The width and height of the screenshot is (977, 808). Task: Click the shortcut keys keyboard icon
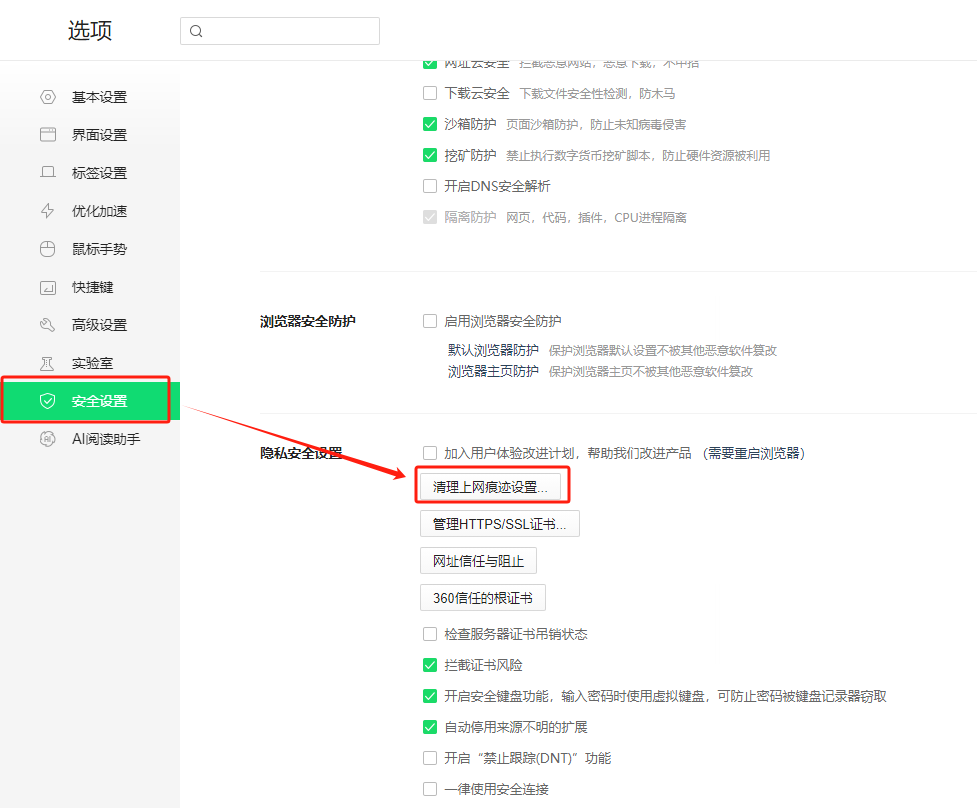pos(47,287)
